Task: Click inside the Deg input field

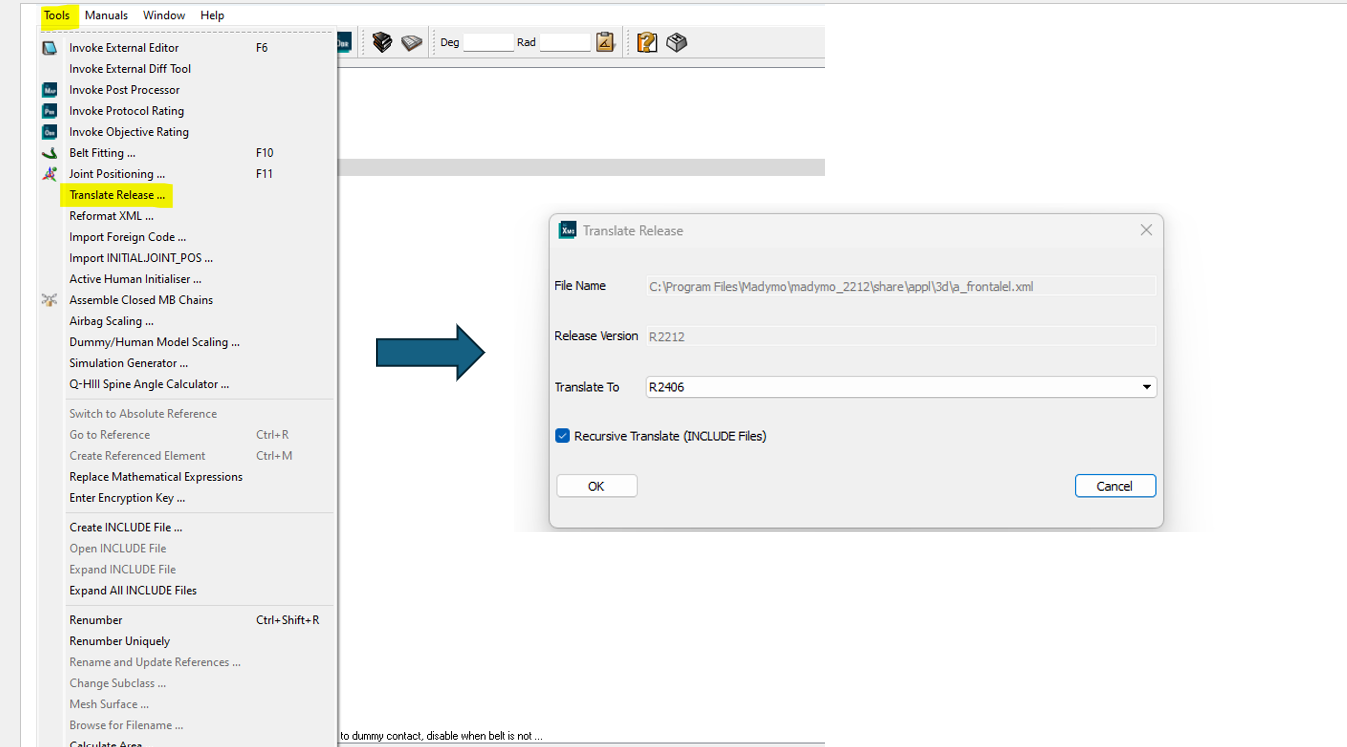Action: click(488, 42)
